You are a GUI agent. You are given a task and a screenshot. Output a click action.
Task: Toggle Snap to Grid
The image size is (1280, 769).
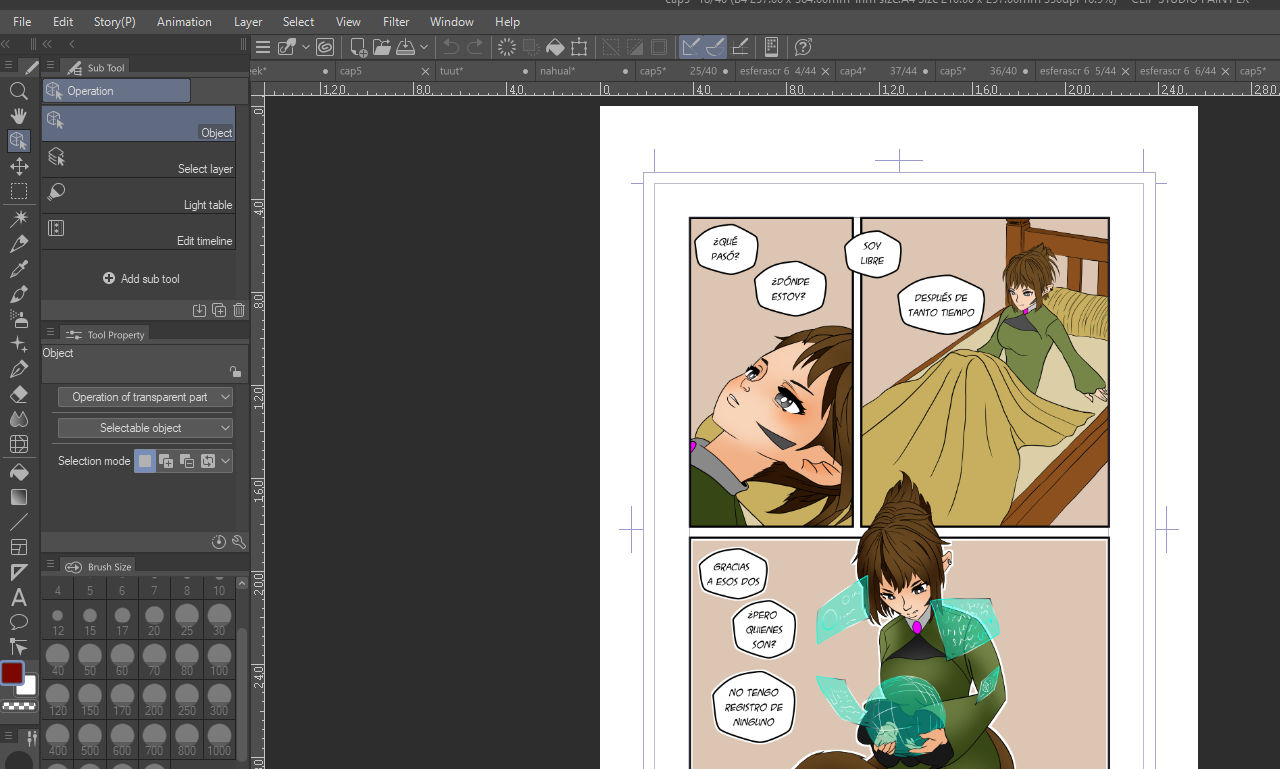point(739,47)
